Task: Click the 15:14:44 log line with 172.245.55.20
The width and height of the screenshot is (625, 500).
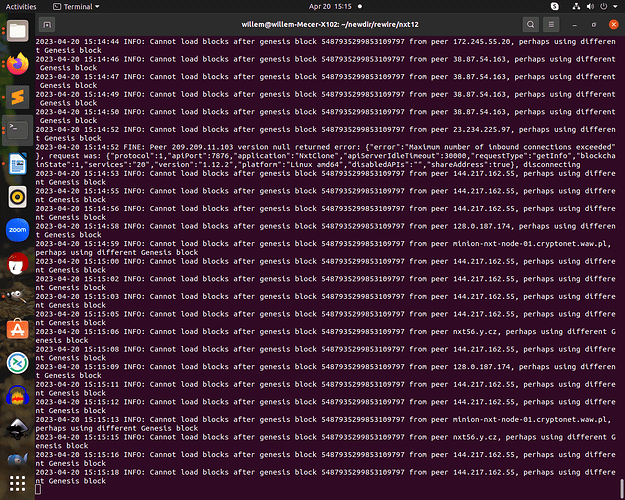Action: [x=325, y=46]
